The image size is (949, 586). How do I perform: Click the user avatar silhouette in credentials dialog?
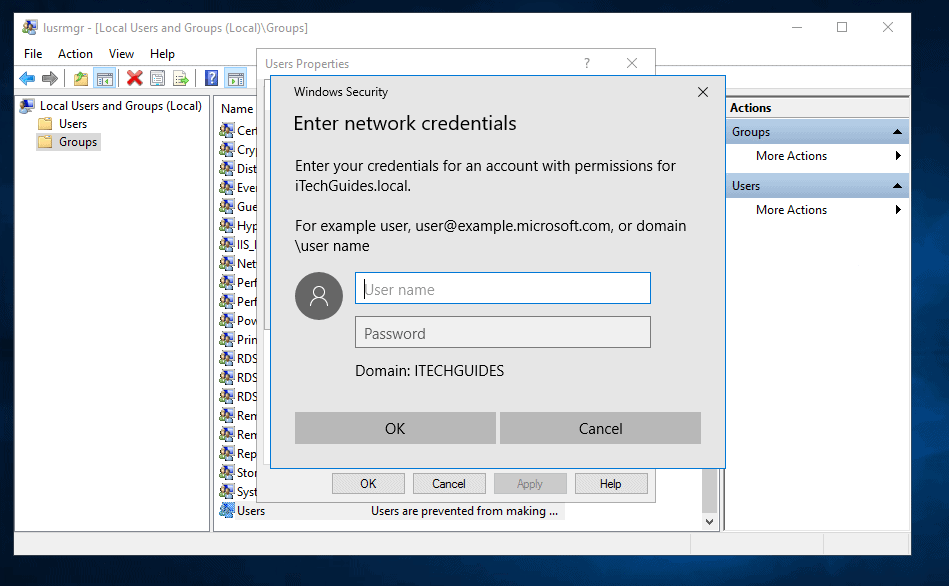[318, 296]
